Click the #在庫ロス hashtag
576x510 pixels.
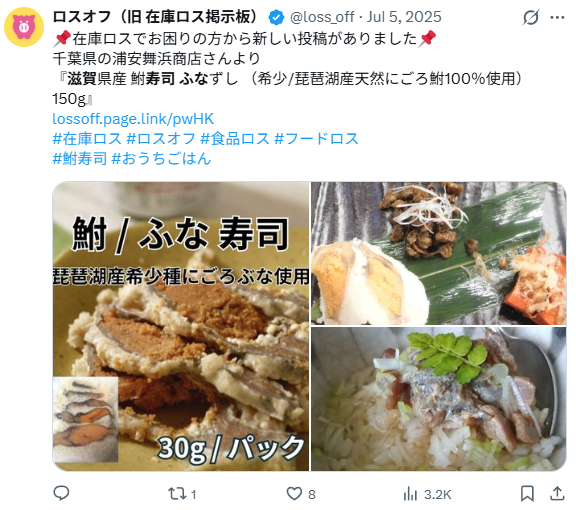point(87,139)
